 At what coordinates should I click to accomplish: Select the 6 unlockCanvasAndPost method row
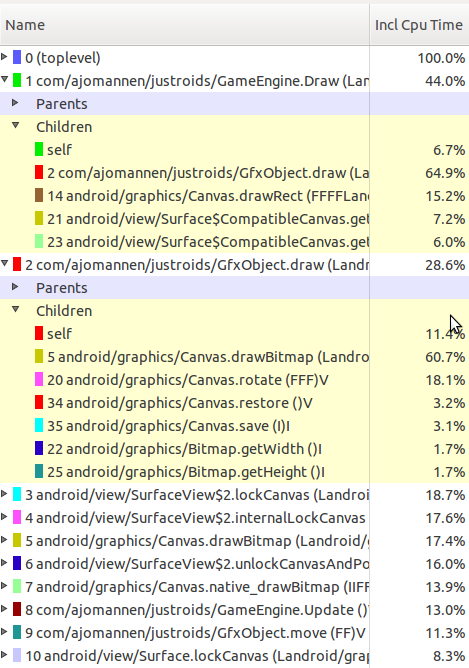[234, 564]
